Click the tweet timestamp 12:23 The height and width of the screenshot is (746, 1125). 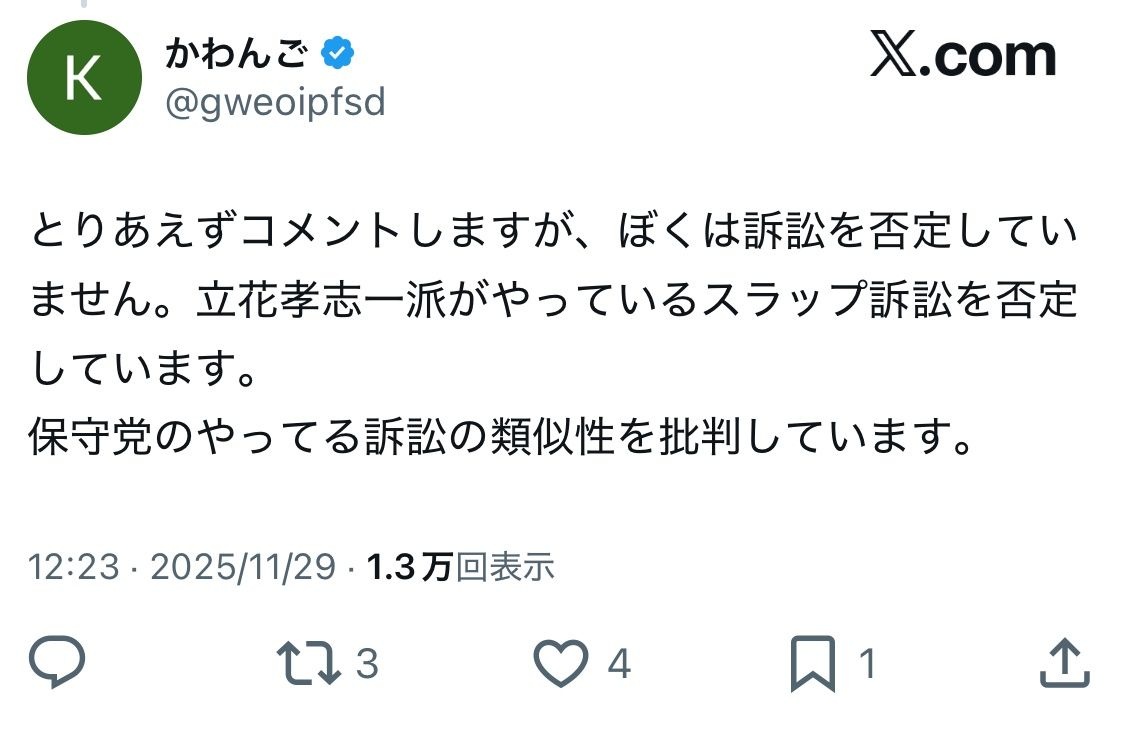pyautogui.click(x=70, y=565)
